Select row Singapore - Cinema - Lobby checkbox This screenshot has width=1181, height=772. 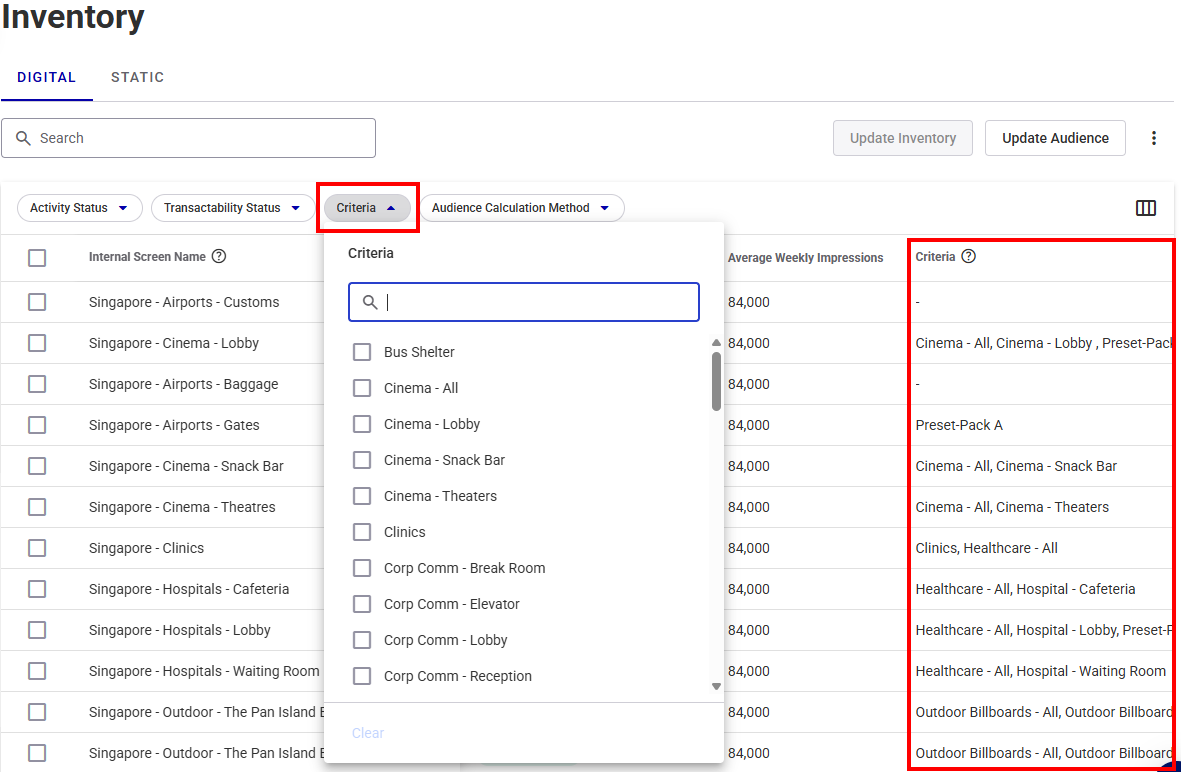point(37,343)
